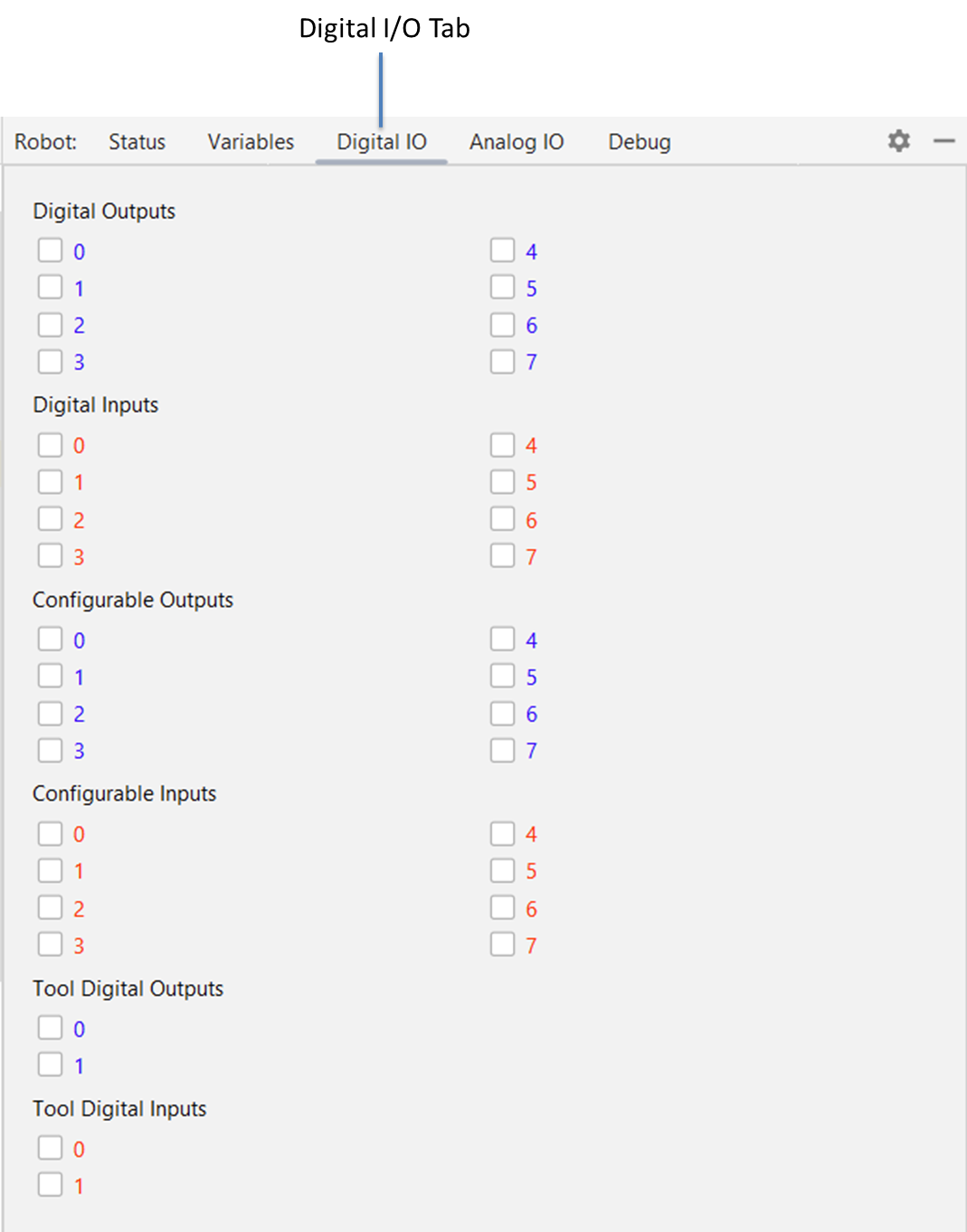Screen dimensions: 967x1232
Task: Select the Digital IO tab
Action: coord(381,142)
